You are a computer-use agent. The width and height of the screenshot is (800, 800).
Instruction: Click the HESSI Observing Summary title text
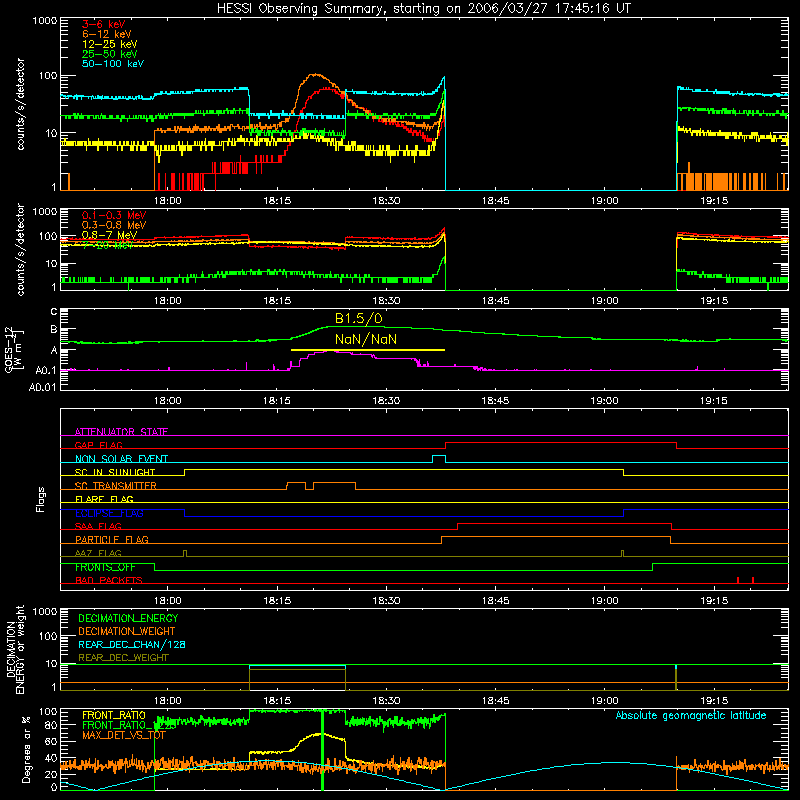click(x=423, y=9)
